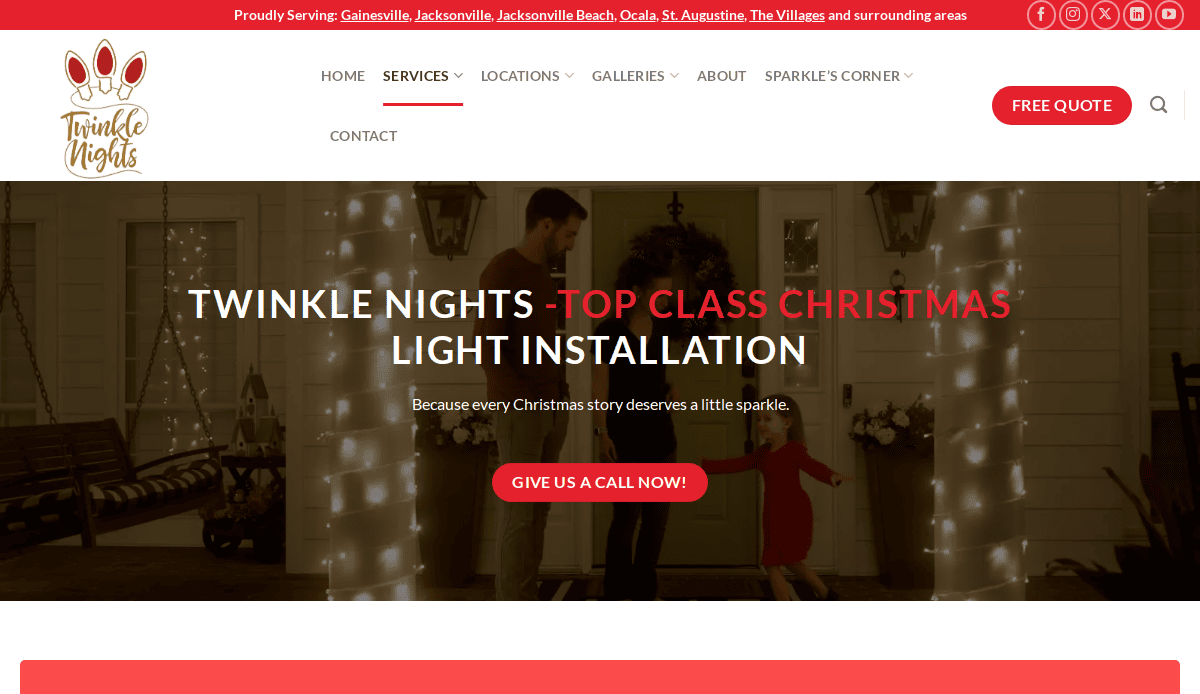Click the Twinkle Nights logo
The image size is (1200, 694).
point(104,108)
